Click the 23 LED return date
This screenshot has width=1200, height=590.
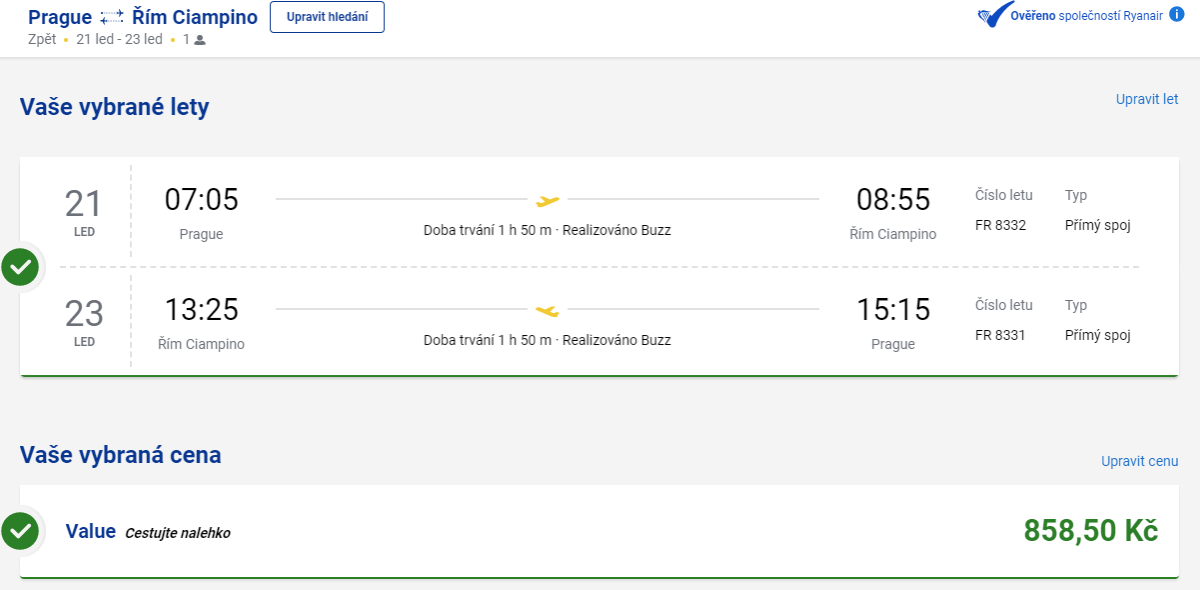[x=84, y=322]
